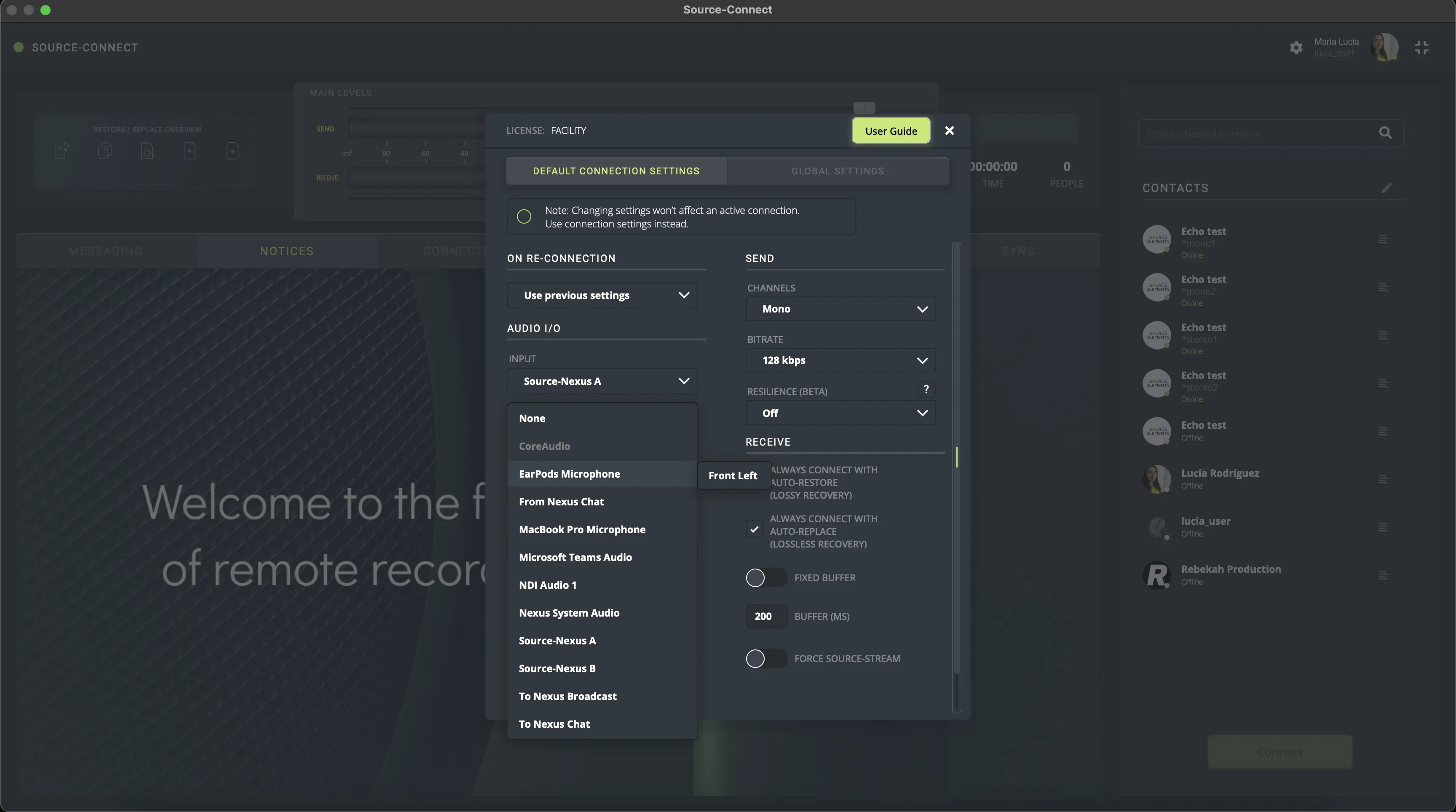Choose 'To Nexus Broadcast' option
Viewport: 1456px width, 812px height.
(x=602, y=696)
